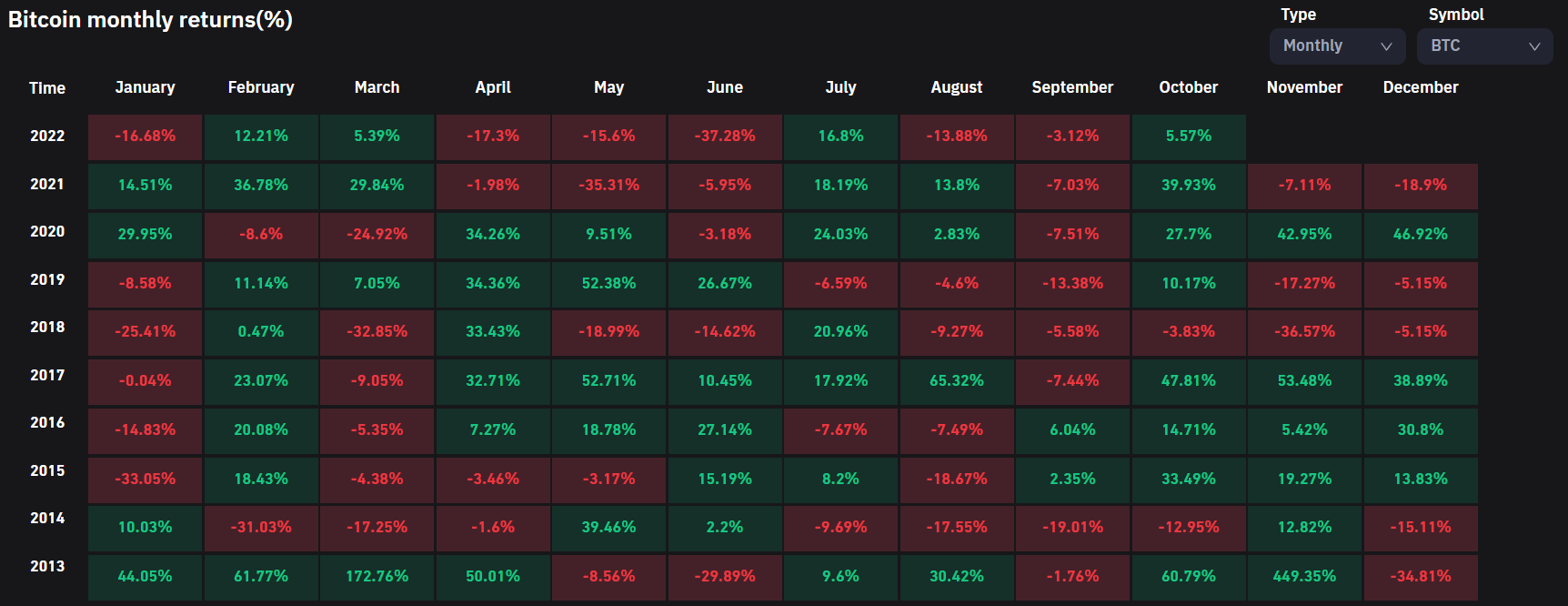This screenshot has height=606, width=1568.
Task: Select the November column header
Action: [x=1304, y=87]
